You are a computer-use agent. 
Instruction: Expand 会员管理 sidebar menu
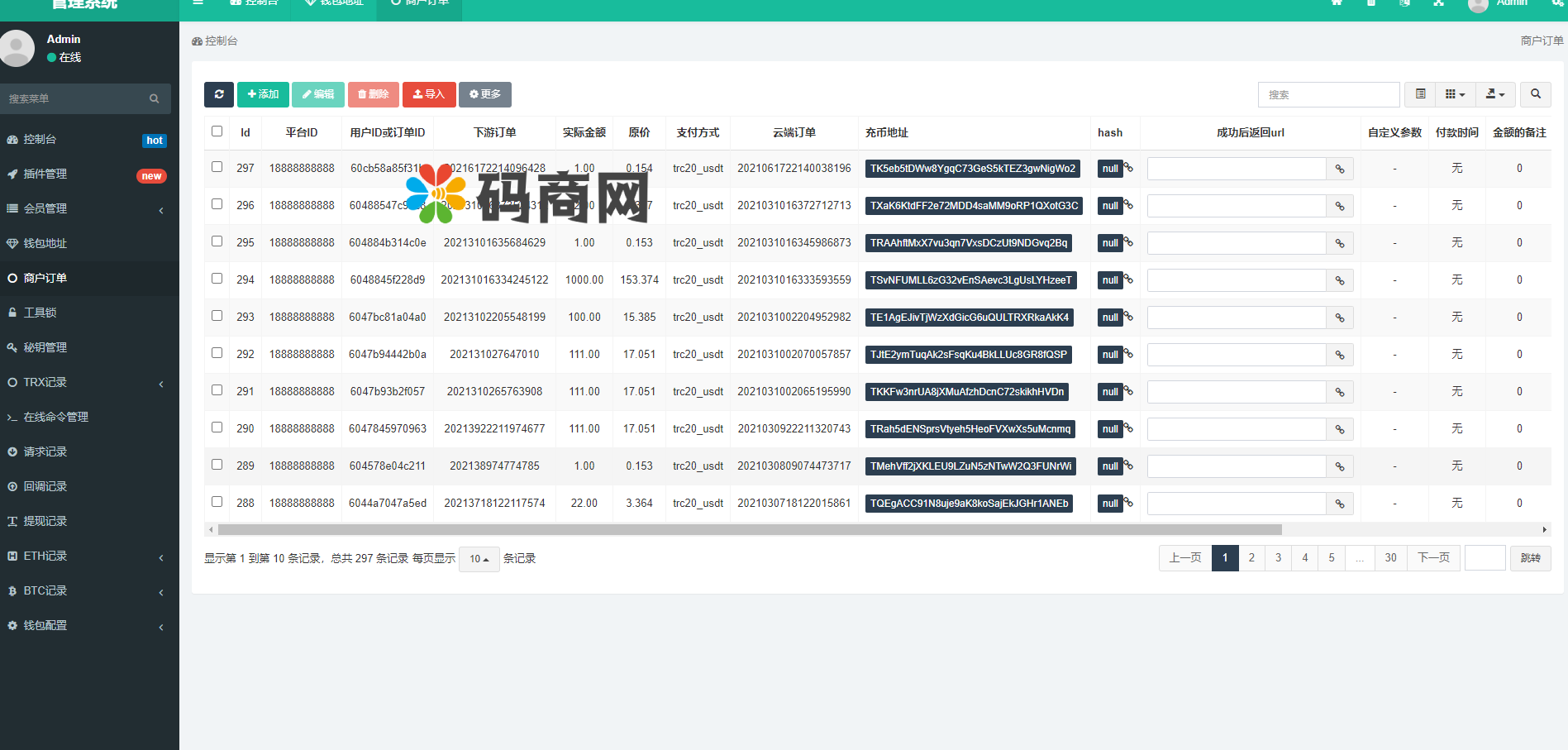[x=83, y=208]
